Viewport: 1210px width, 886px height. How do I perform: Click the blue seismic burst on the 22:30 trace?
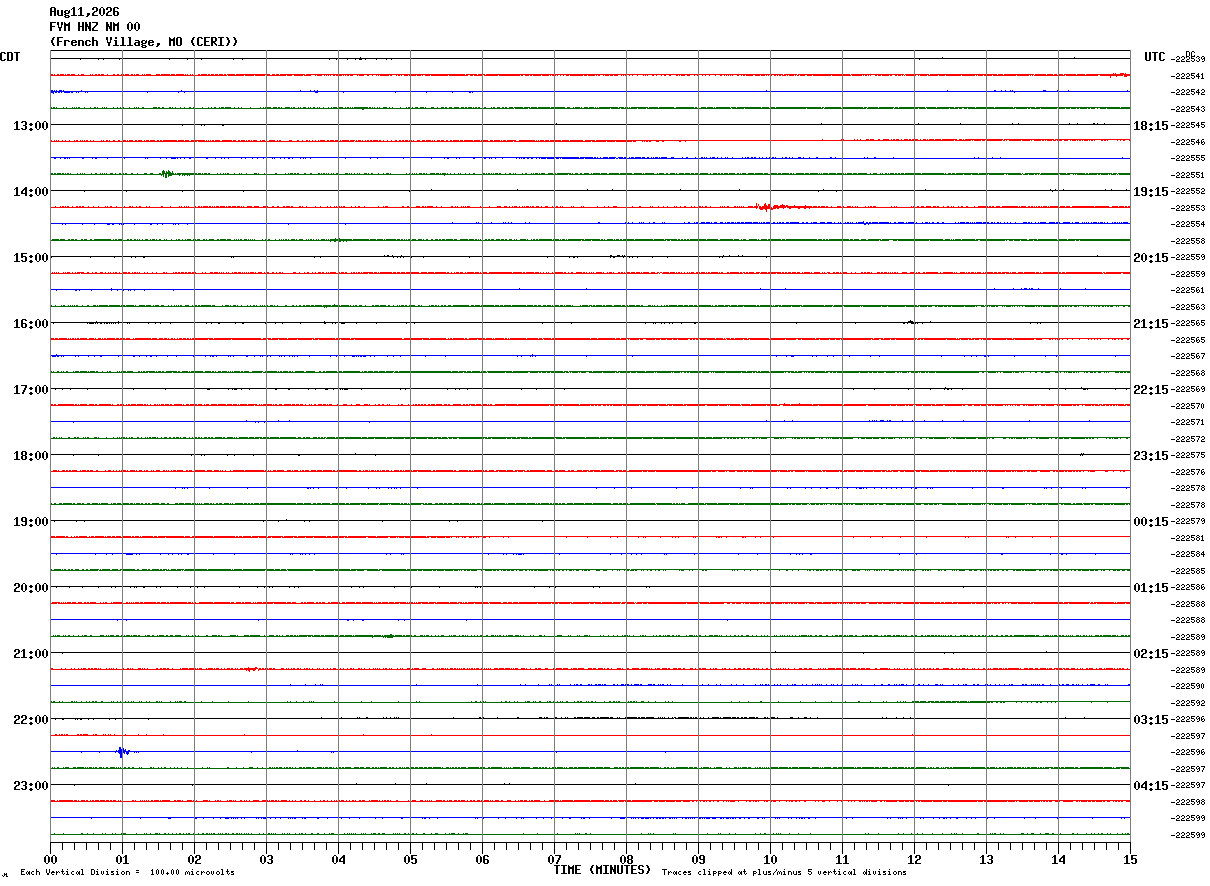point(123,751)
